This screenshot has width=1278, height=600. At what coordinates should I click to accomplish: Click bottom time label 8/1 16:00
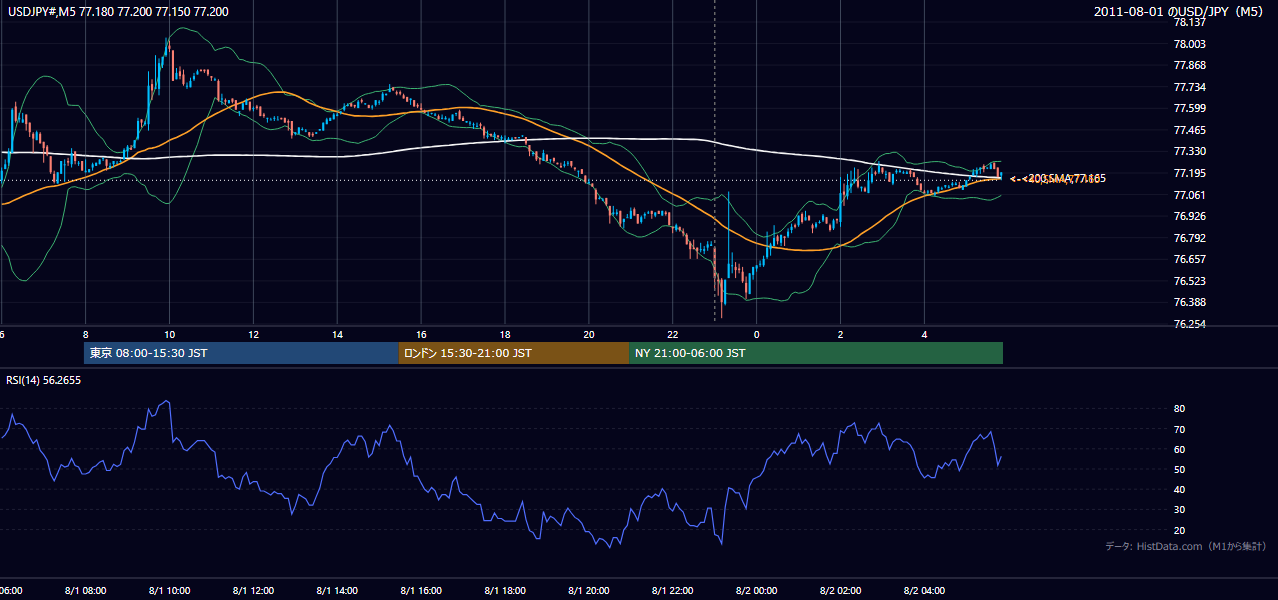click(421, 591)
